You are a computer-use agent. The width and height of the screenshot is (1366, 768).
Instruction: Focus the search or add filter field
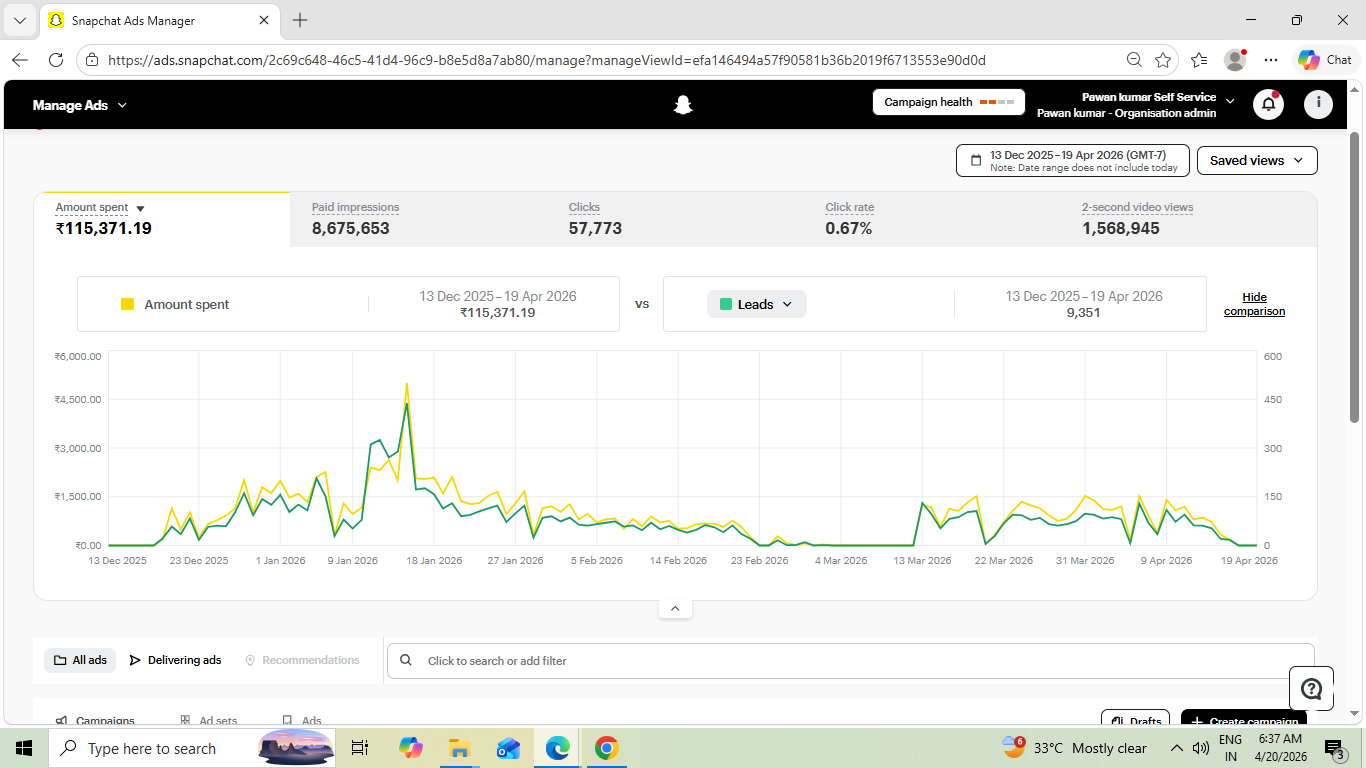click(x=851, y=660)
